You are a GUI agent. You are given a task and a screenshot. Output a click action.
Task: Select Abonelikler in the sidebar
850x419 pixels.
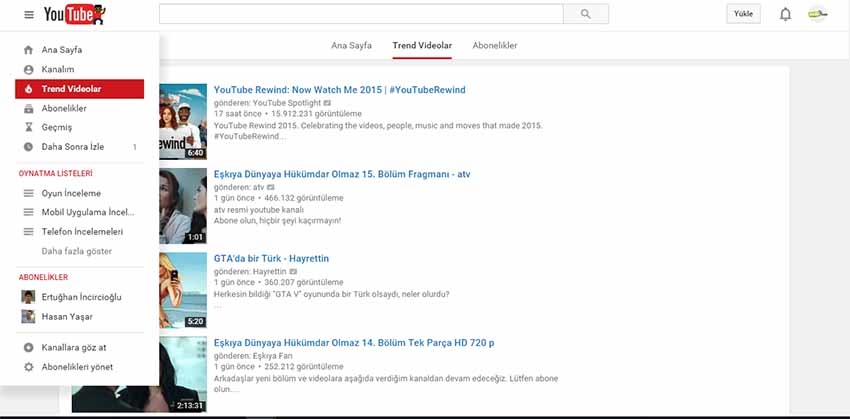pyautogui.click(x=63, y=108)
